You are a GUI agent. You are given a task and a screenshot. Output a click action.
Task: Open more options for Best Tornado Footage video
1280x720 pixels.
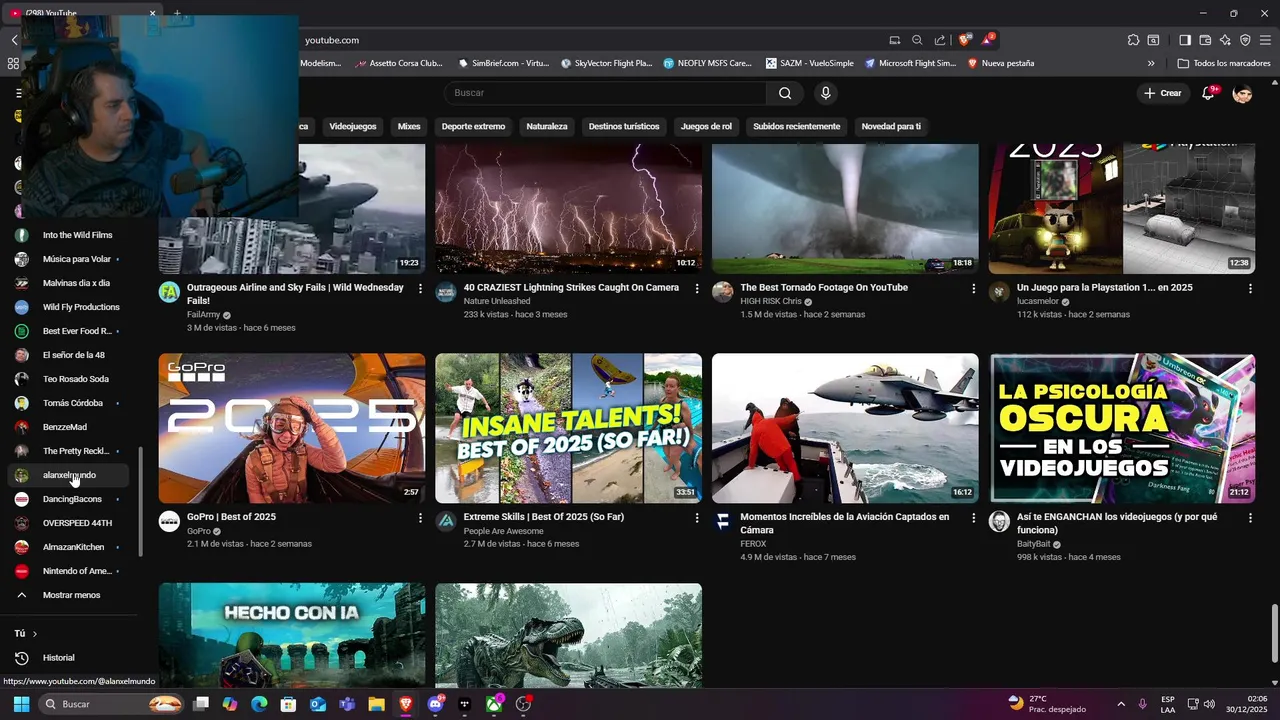(x=974, y=288)
